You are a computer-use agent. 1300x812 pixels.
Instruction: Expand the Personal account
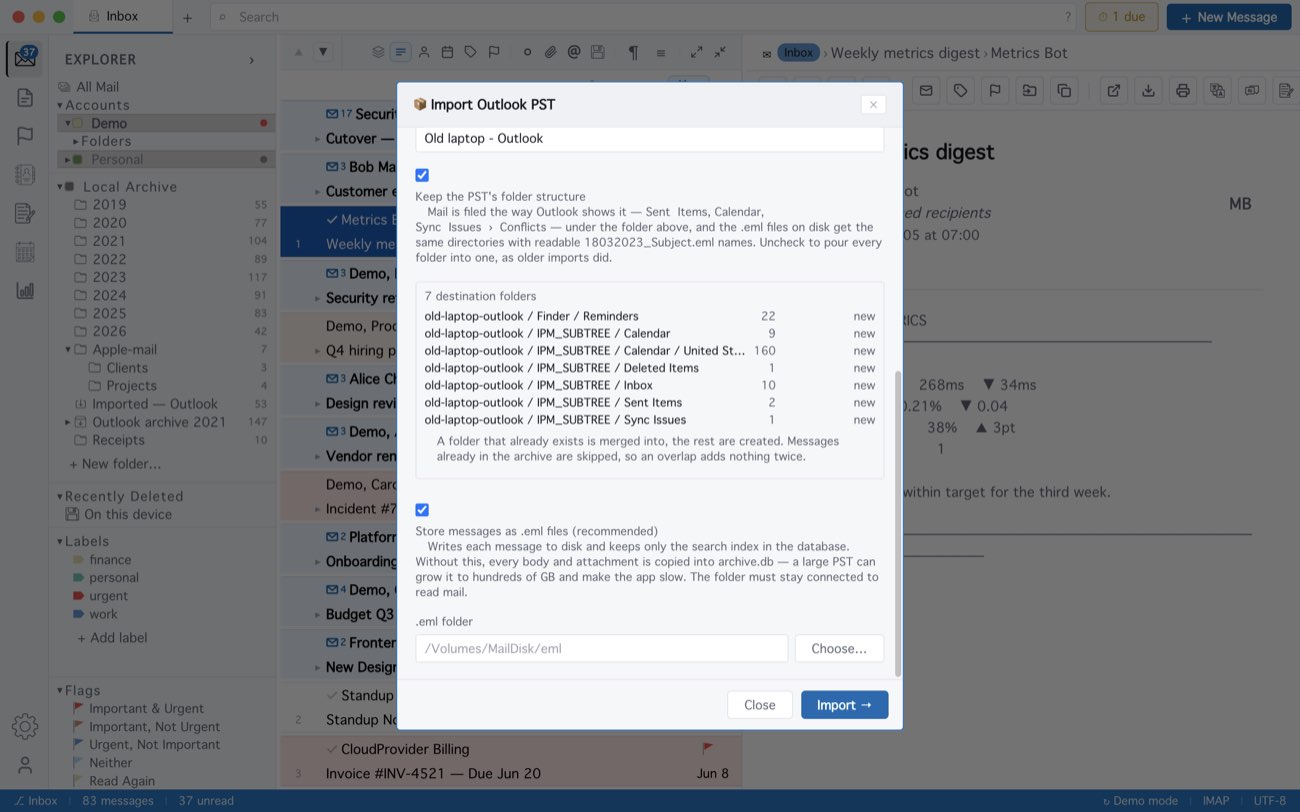(68, 159)
